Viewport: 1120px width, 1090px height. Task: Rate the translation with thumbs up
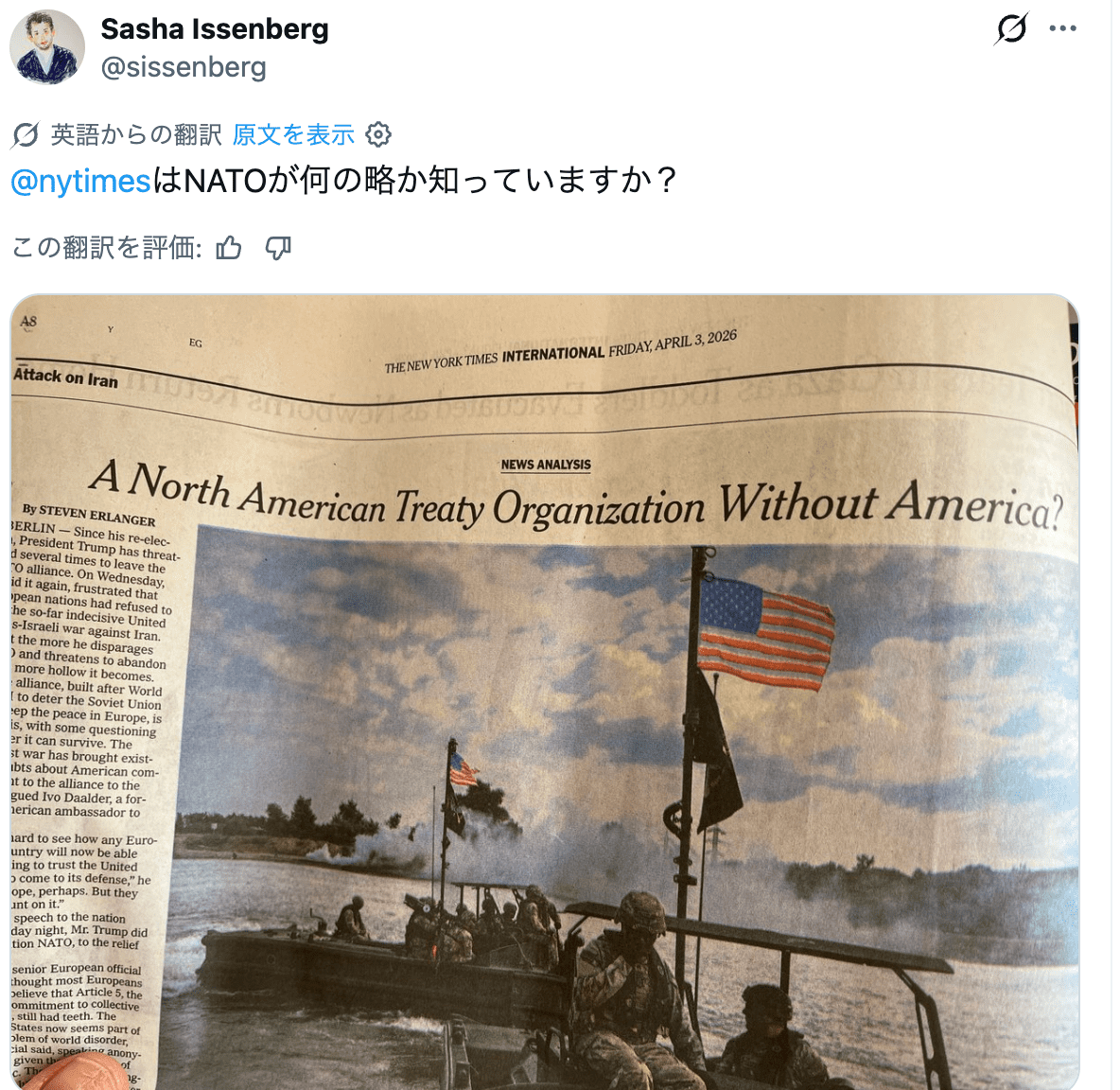click(x=229, y=248)
